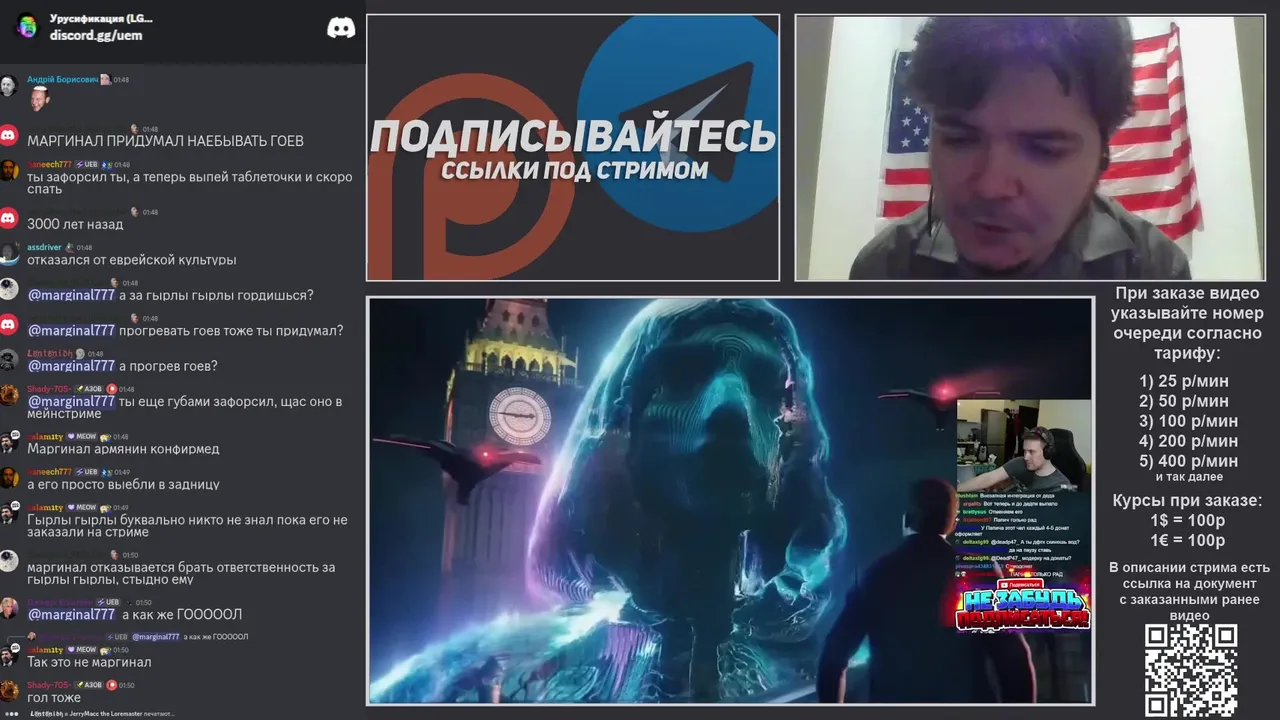Click the assdriver username
This screenshot has height=720, width=1280.
[44, 247]
